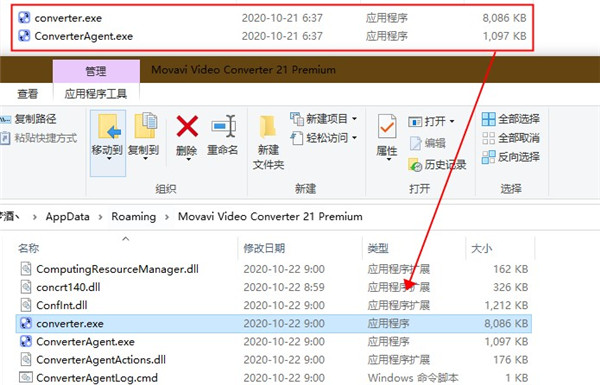This screenshot has height=385, width=600.
Task: Click converter.exe in the top red-boxed list
Action: pos(68,18)
